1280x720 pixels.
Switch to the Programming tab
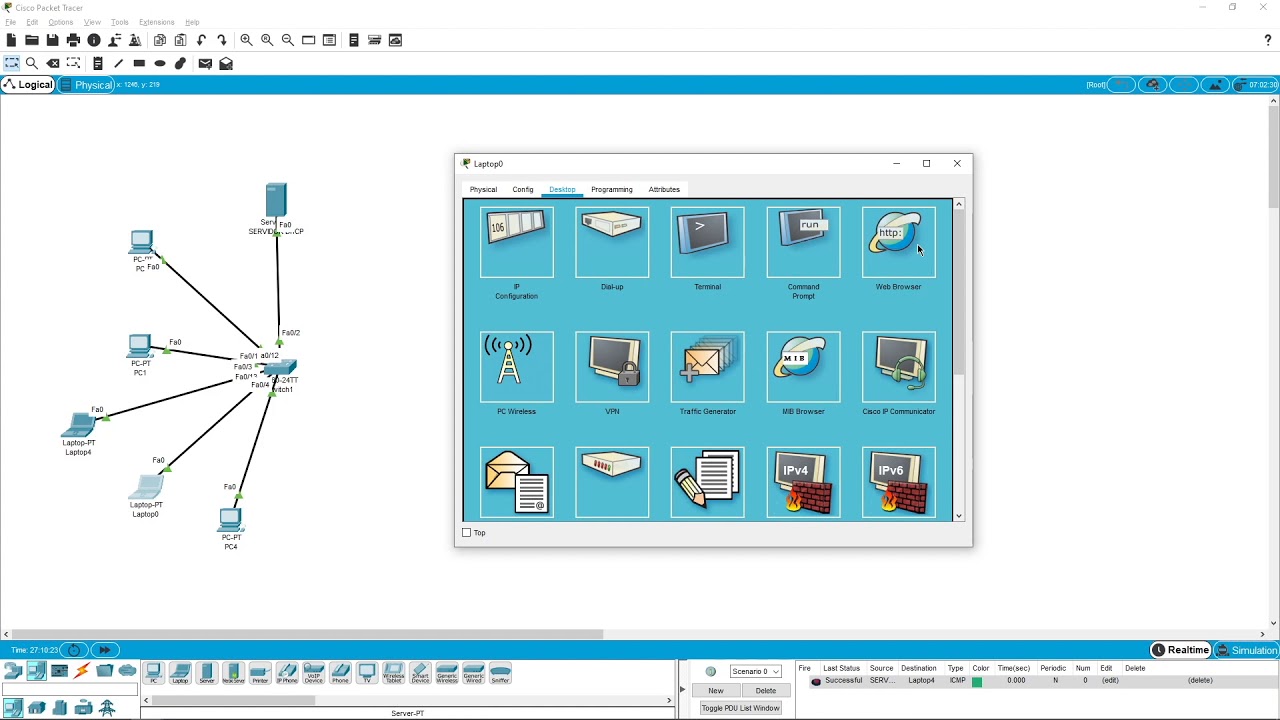pos(611,189)
